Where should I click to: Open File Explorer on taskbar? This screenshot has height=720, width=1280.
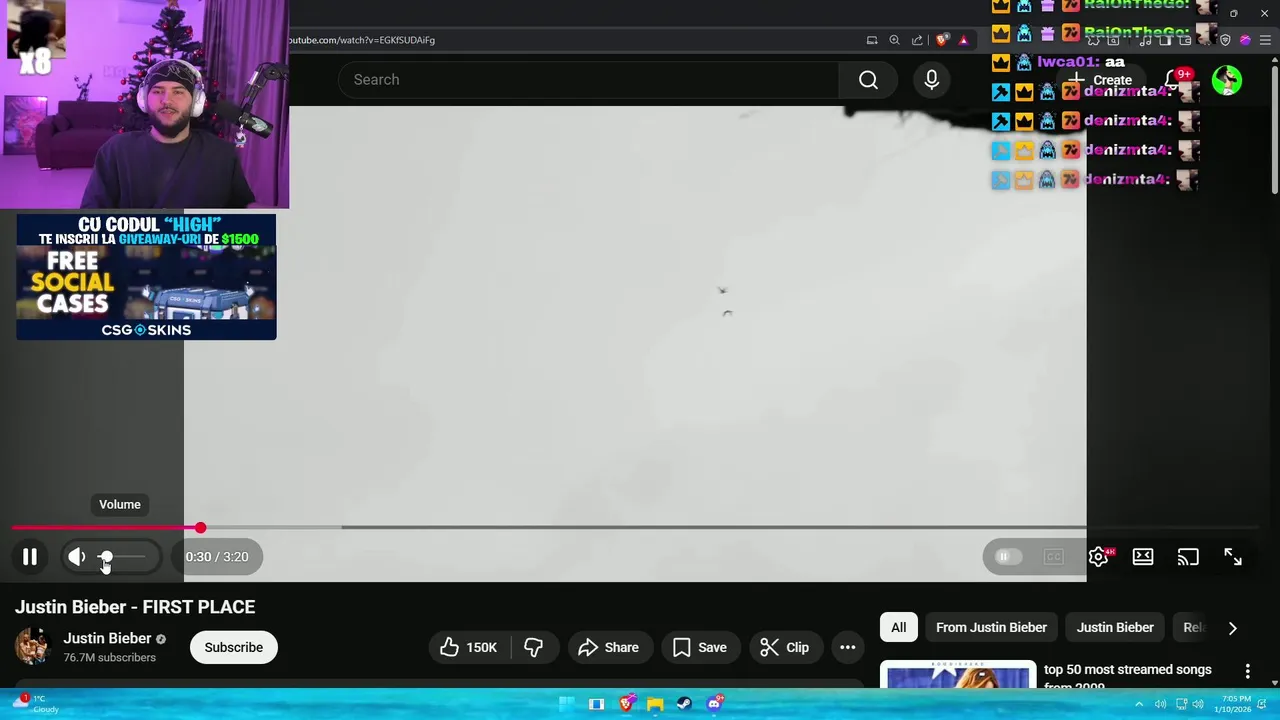tap(655, 704)
